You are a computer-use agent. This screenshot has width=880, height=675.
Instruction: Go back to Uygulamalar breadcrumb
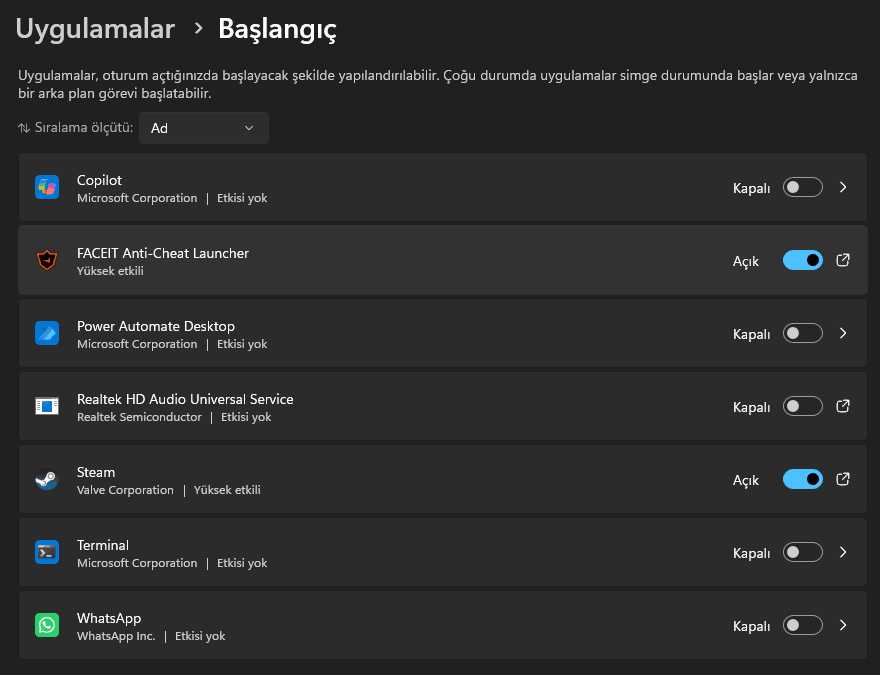[x=95, y=28]
